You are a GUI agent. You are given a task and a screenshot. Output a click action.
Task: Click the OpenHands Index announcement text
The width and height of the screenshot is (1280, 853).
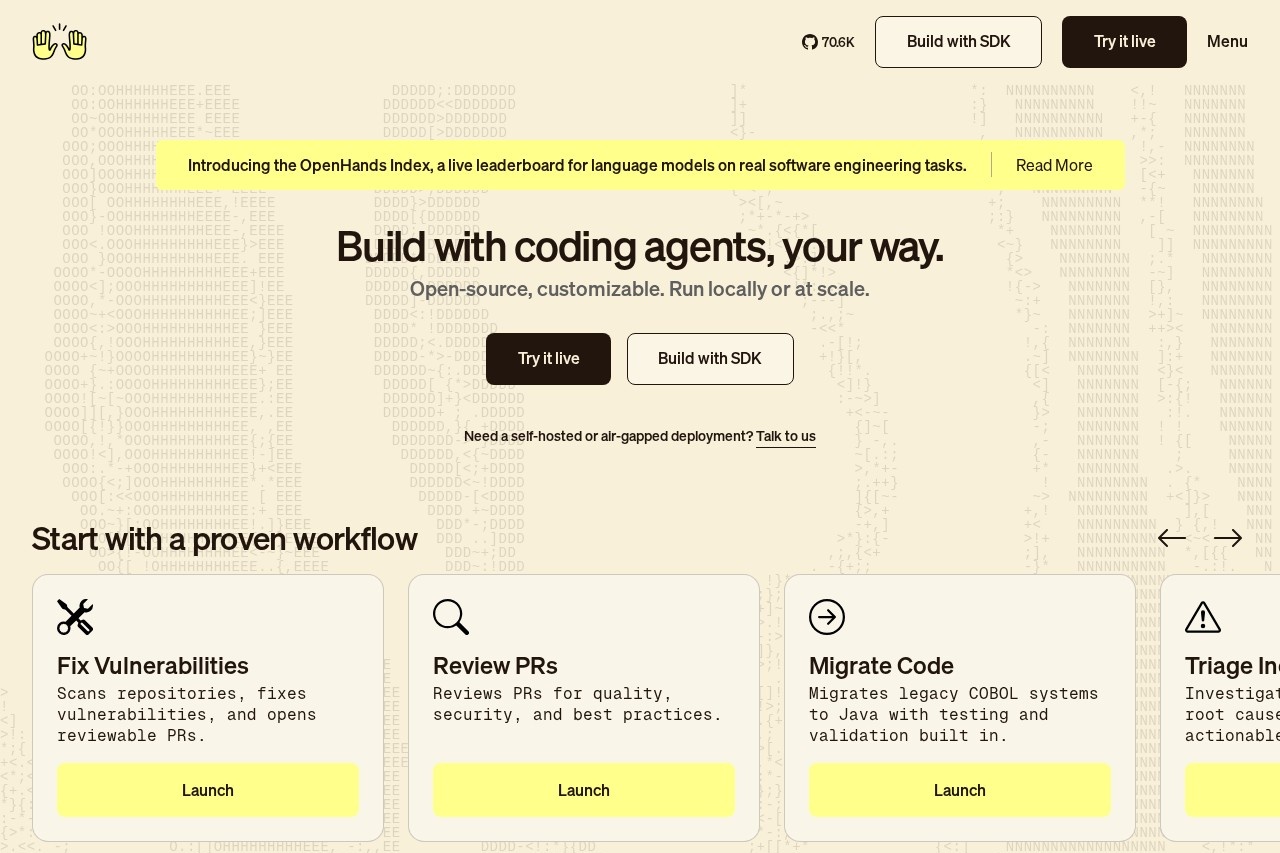[x=577, y=165]
